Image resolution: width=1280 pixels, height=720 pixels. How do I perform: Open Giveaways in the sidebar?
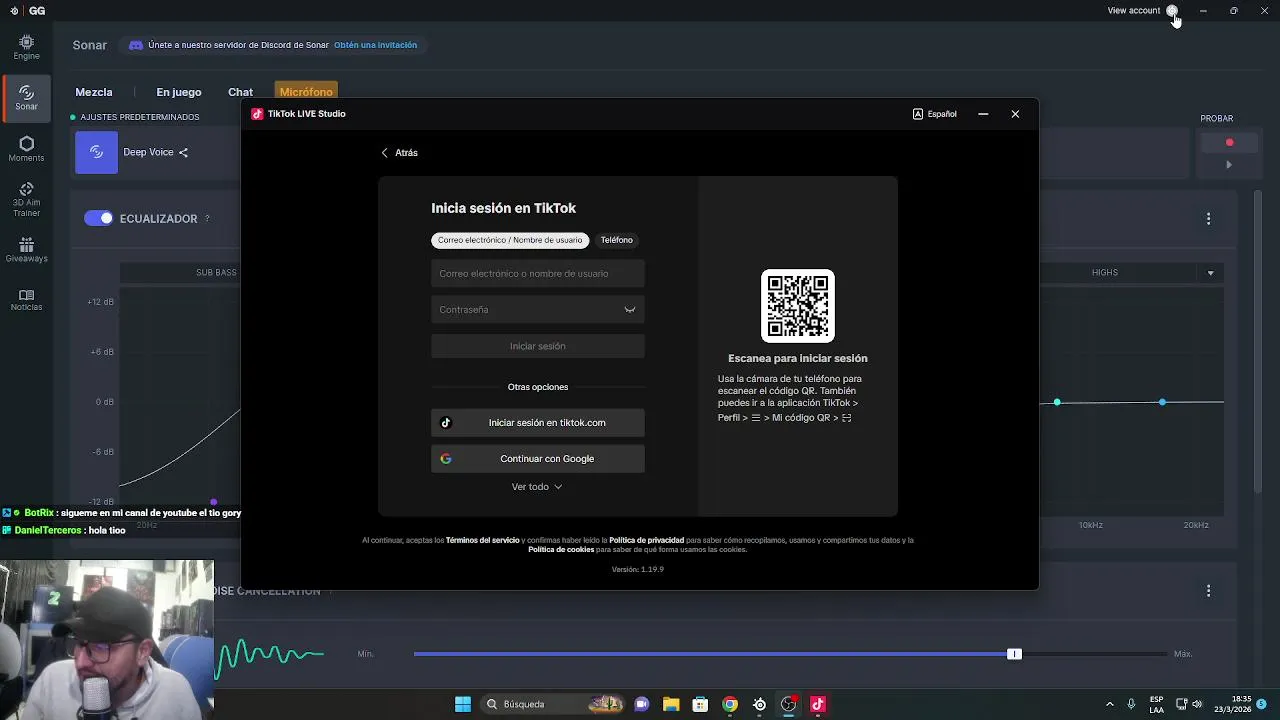pos(26,250)
